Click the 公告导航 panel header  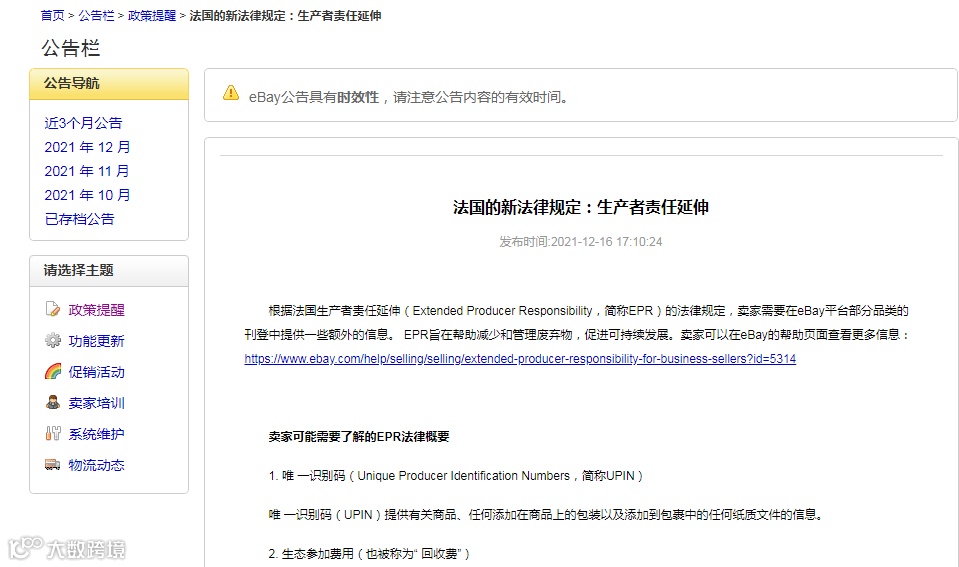click(x=109, y=84)
